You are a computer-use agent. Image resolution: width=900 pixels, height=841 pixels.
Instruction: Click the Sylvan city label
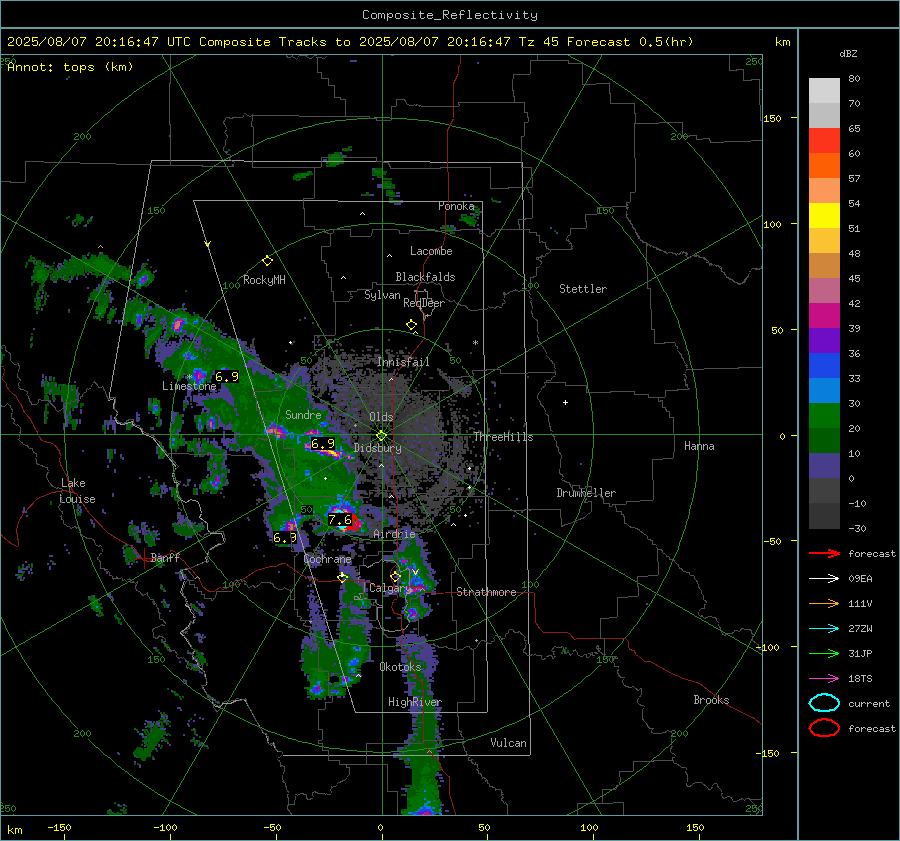point(382,295)
